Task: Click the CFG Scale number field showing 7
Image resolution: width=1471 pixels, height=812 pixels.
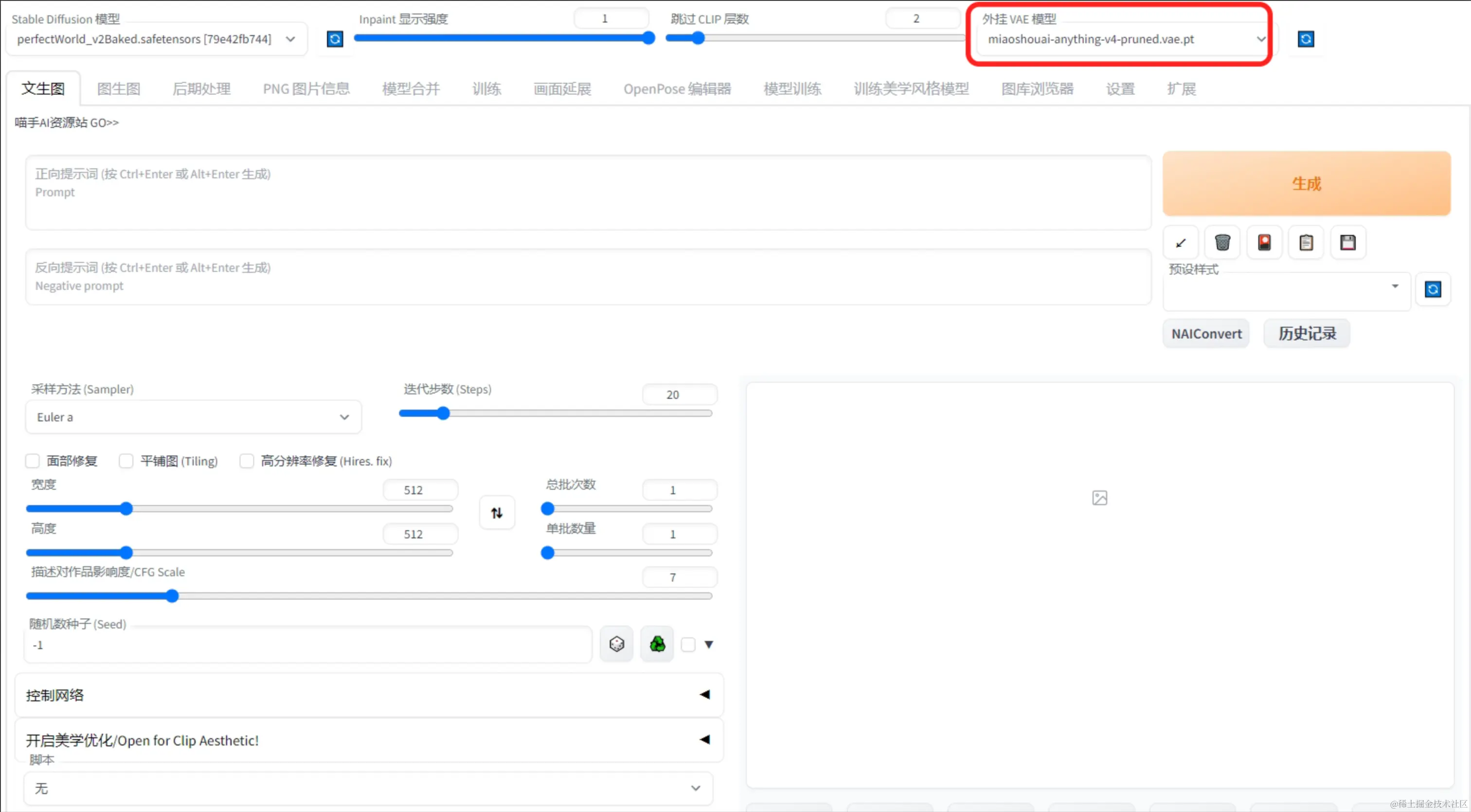Action: [x=680, y=578]
